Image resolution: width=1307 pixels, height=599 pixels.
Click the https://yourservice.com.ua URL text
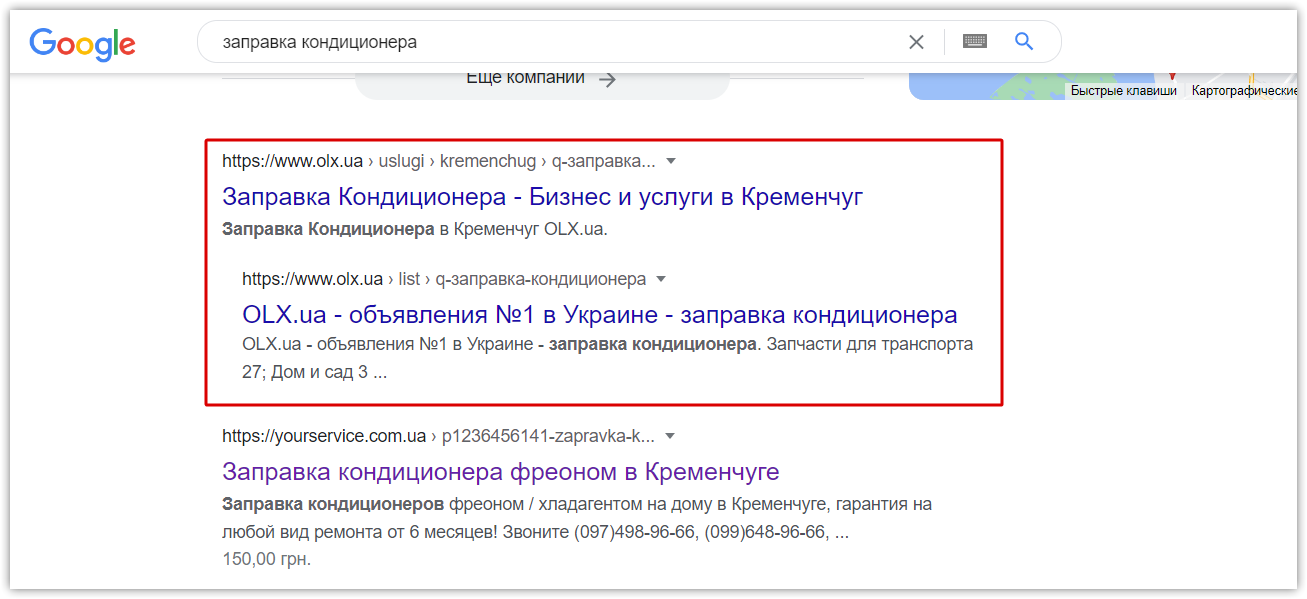coord(324,437)
